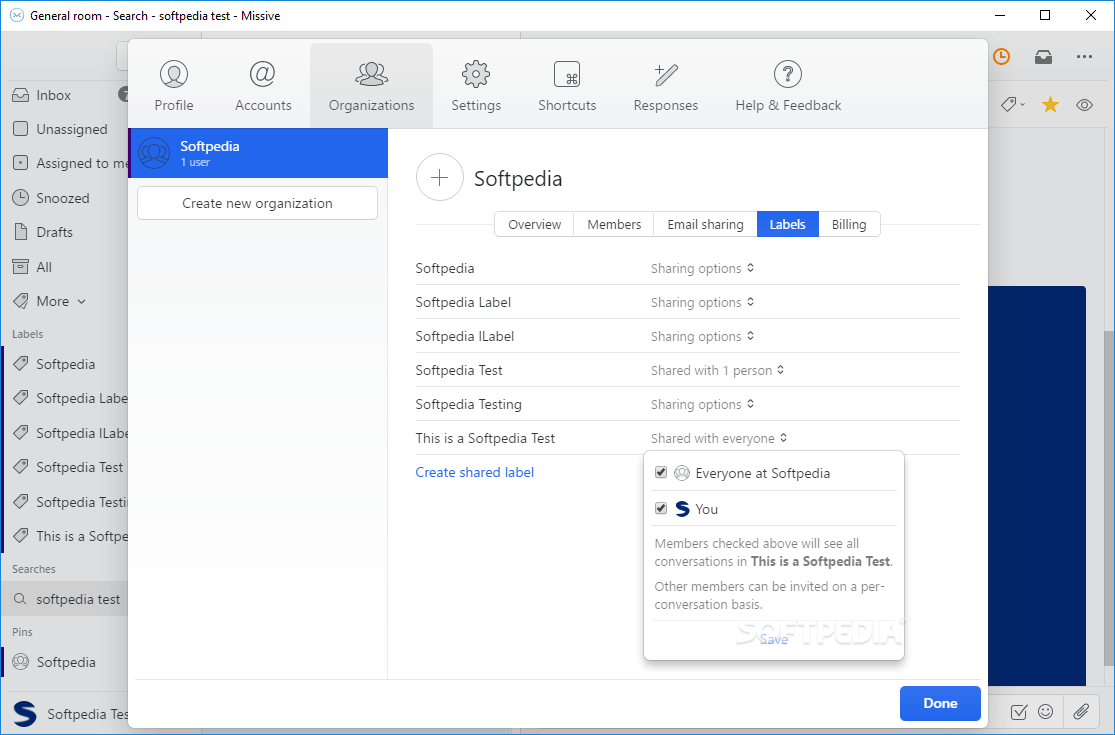Open the Accounts section
This screenshot has height=735, width=1115.
[x=263, y=86]
